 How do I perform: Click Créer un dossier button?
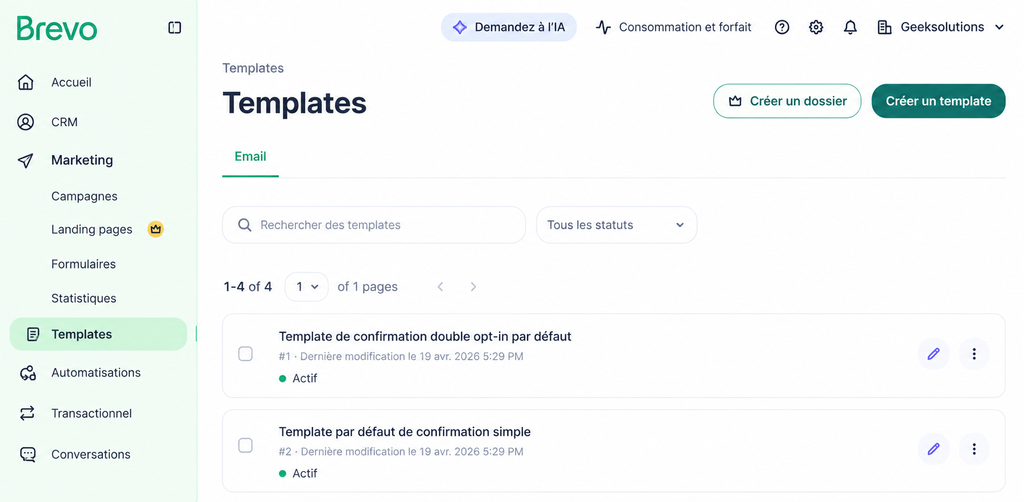click(x=787, y=101)
